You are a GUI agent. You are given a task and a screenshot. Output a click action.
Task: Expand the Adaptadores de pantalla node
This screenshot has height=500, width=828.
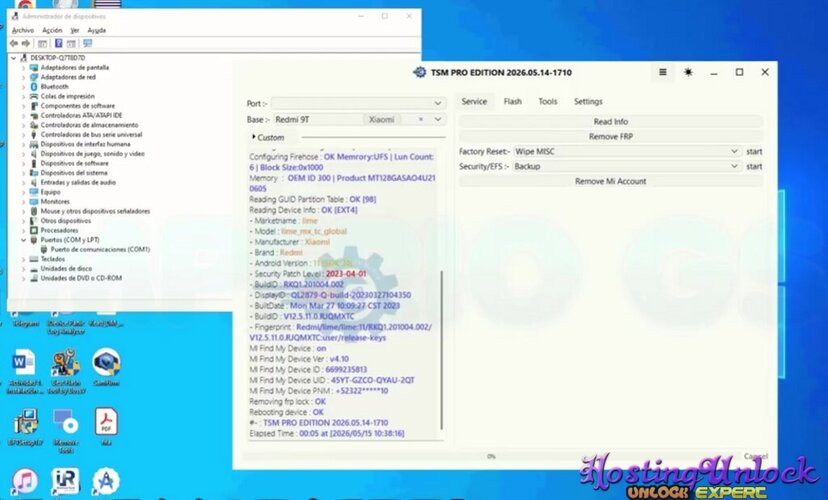click(x=23, y=68)
